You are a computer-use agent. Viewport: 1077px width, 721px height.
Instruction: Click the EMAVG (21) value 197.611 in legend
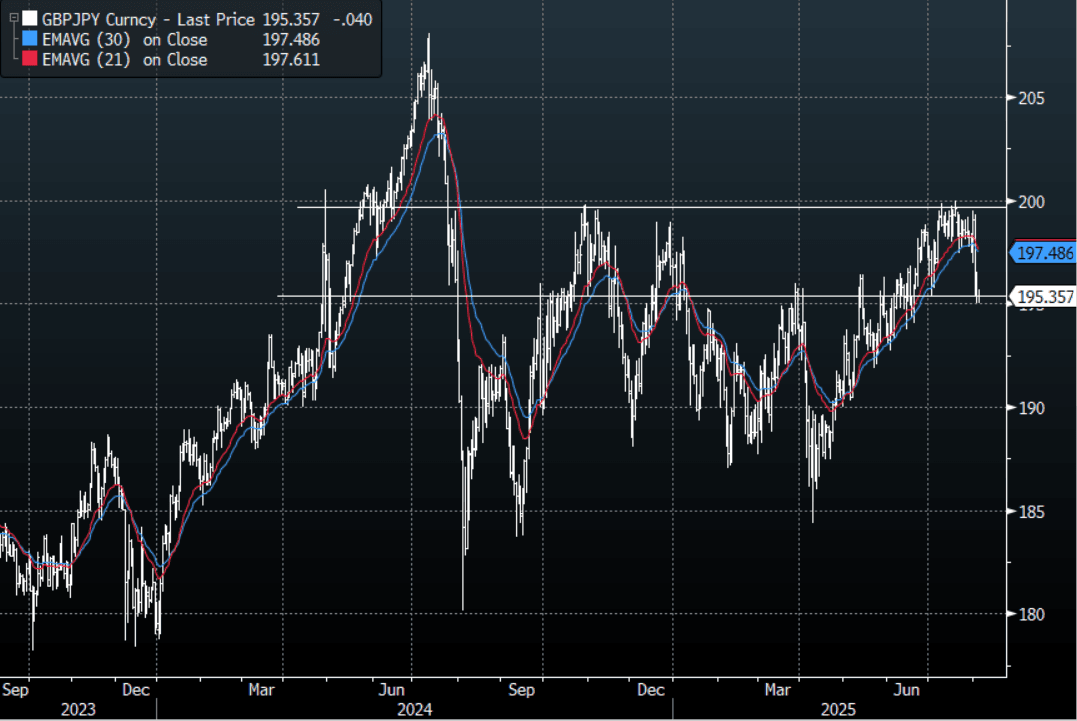288,60
